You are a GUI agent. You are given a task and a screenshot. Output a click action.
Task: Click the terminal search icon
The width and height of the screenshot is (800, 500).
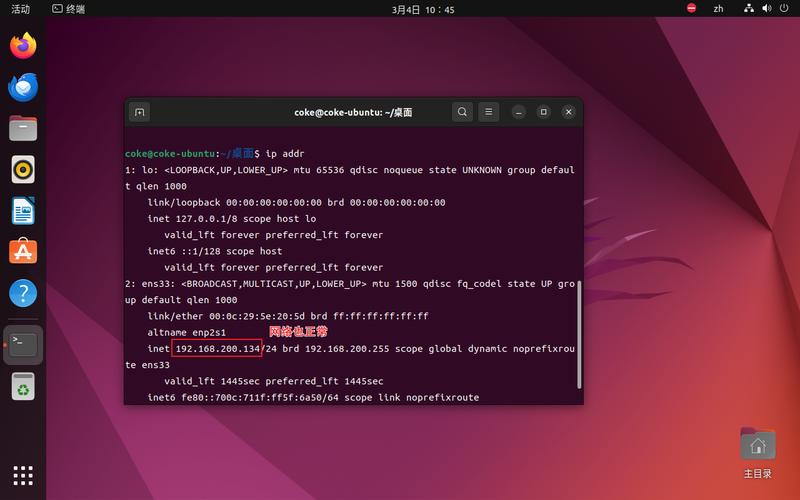462,112
